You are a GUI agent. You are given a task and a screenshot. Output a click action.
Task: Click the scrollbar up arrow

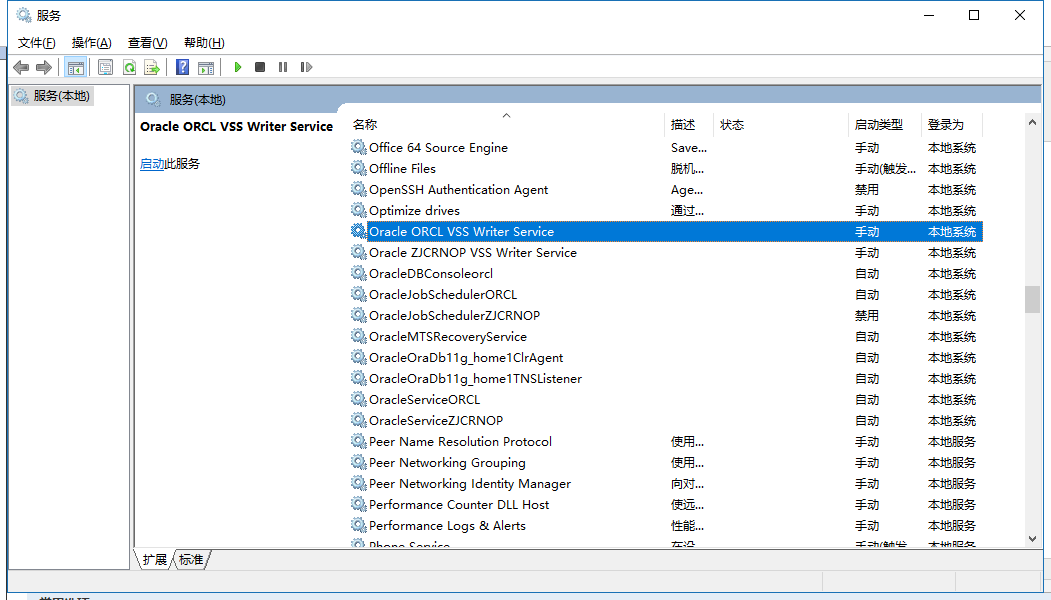[x=1032, y=122]
